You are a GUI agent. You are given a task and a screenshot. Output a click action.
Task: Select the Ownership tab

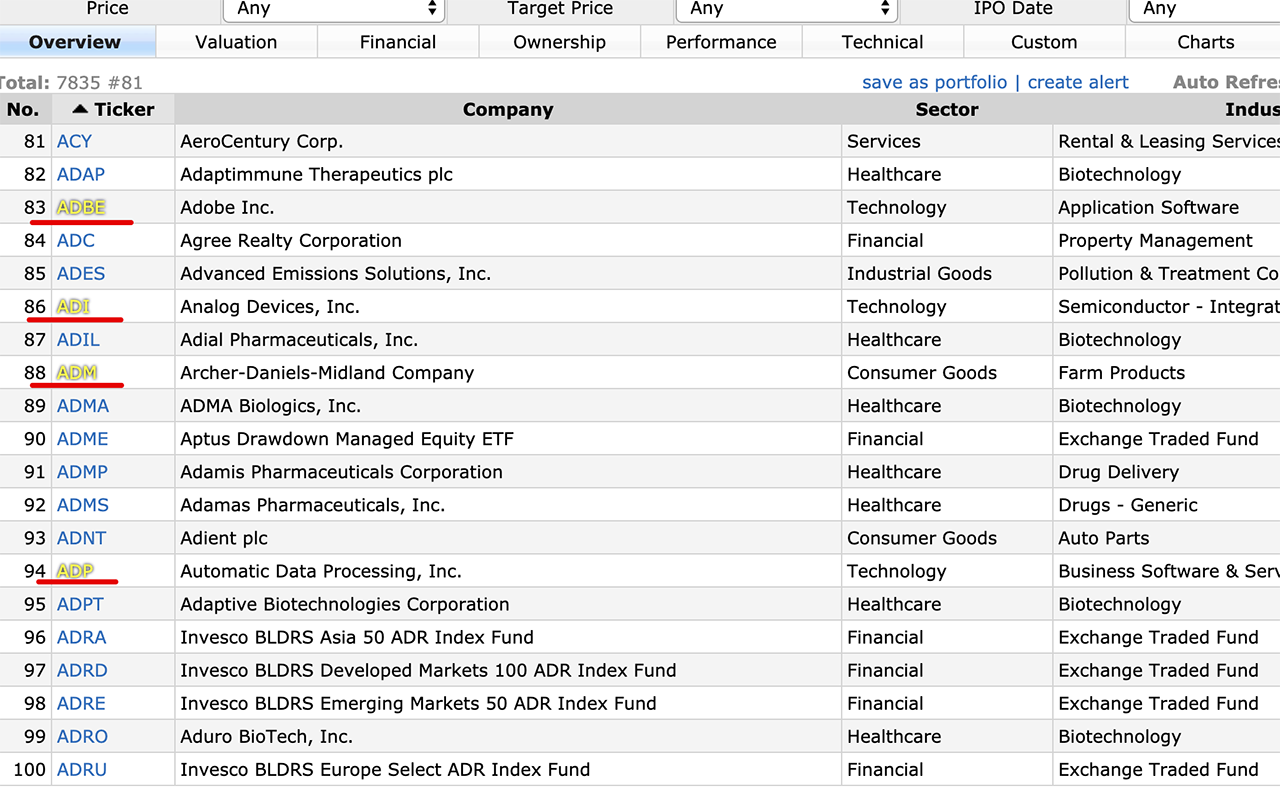coord(559,42)
